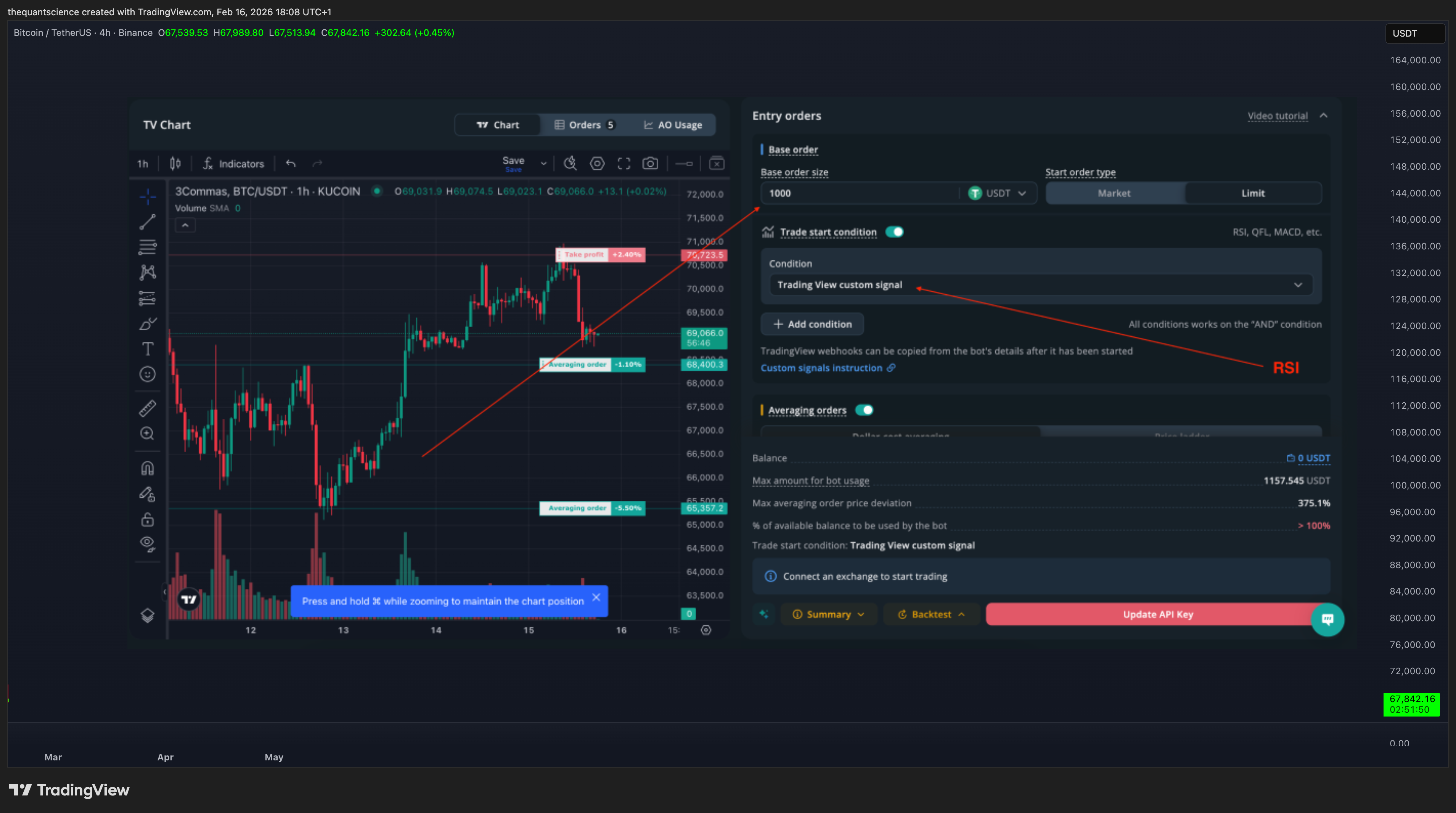Select the chart patterns tool
1456x813 pixels.
148,273
